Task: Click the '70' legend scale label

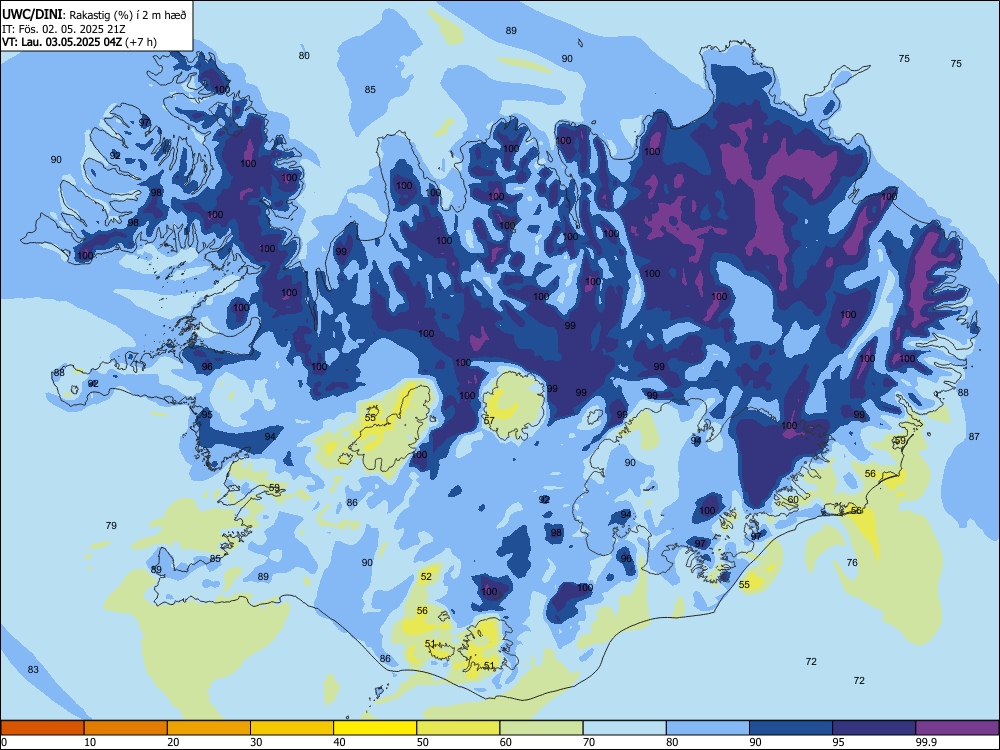Action: pyautogui.click(x=589, y=742)
